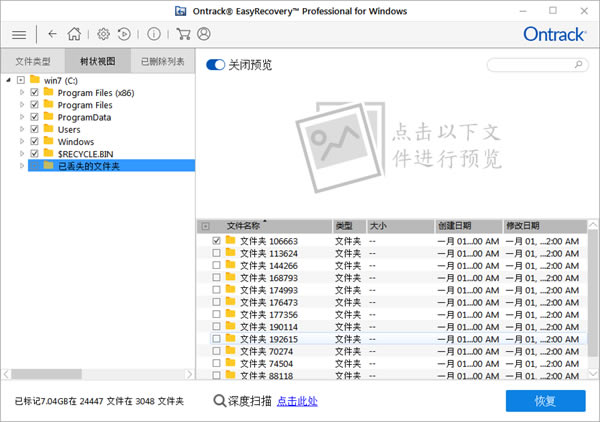The image size is (600, 422).
Task: Go back with the arrow icon
Action: [52, 34]
